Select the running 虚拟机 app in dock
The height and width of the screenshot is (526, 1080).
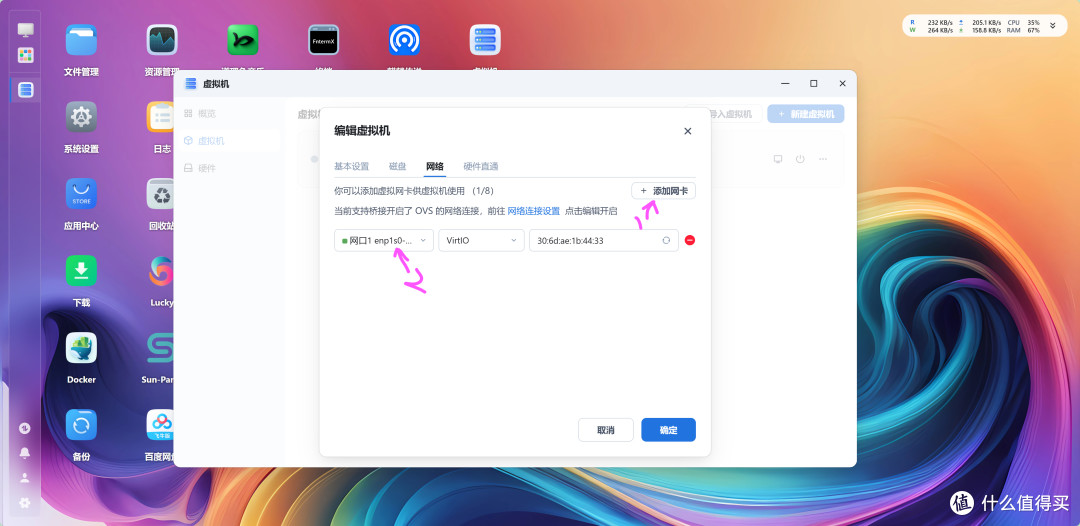(x=25, y=90)
